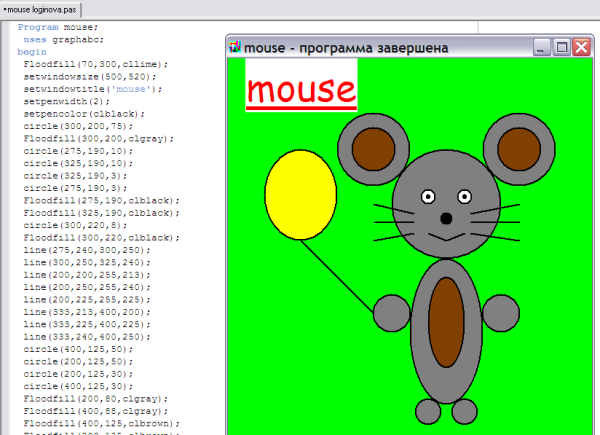The image size is (600, 435).
Task: Click the mouse's black nose
Action: (446, 217)
